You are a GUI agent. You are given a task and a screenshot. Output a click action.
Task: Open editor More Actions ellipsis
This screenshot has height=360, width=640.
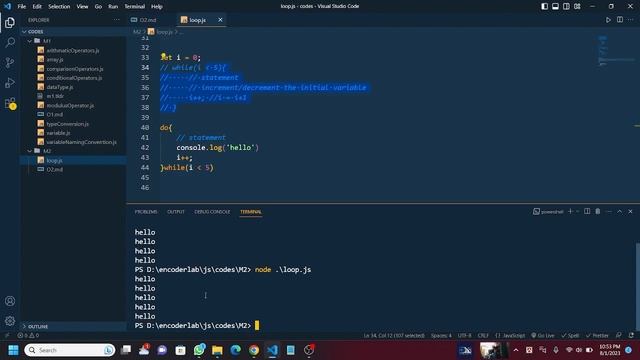click(631, 20)
